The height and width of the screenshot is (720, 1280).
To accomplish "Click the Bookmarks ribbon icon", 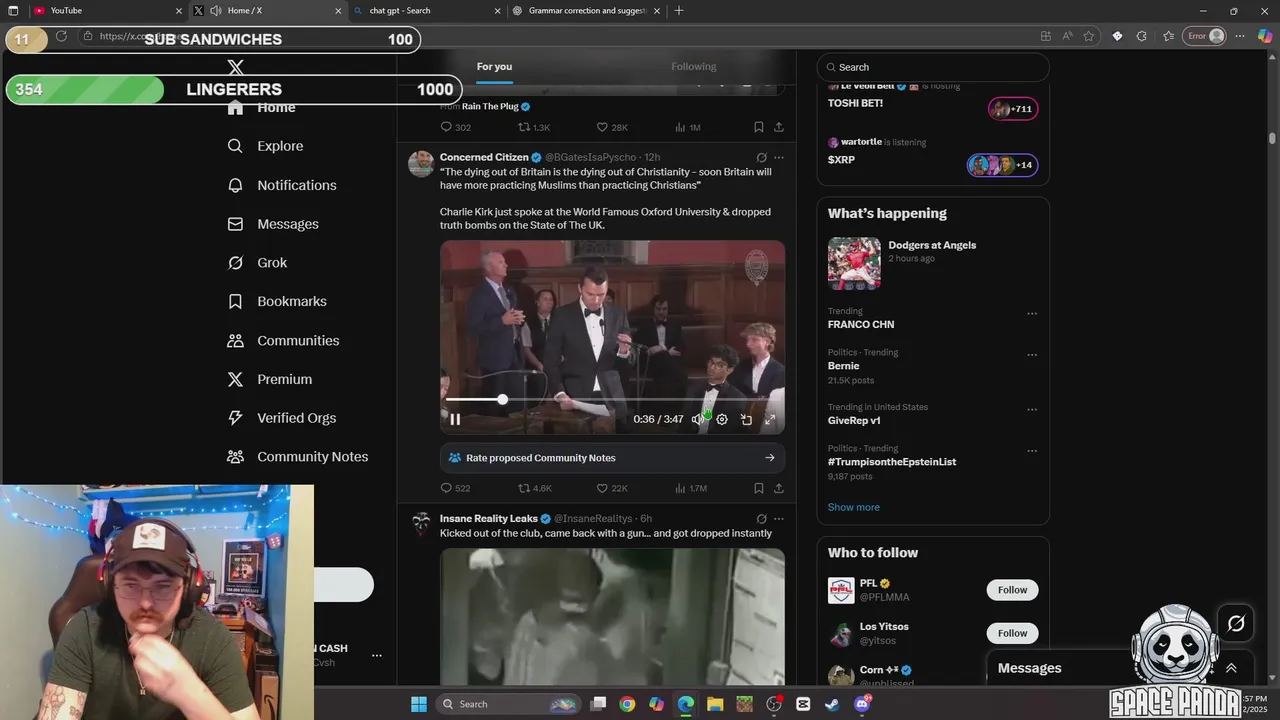I will [235, 301].
